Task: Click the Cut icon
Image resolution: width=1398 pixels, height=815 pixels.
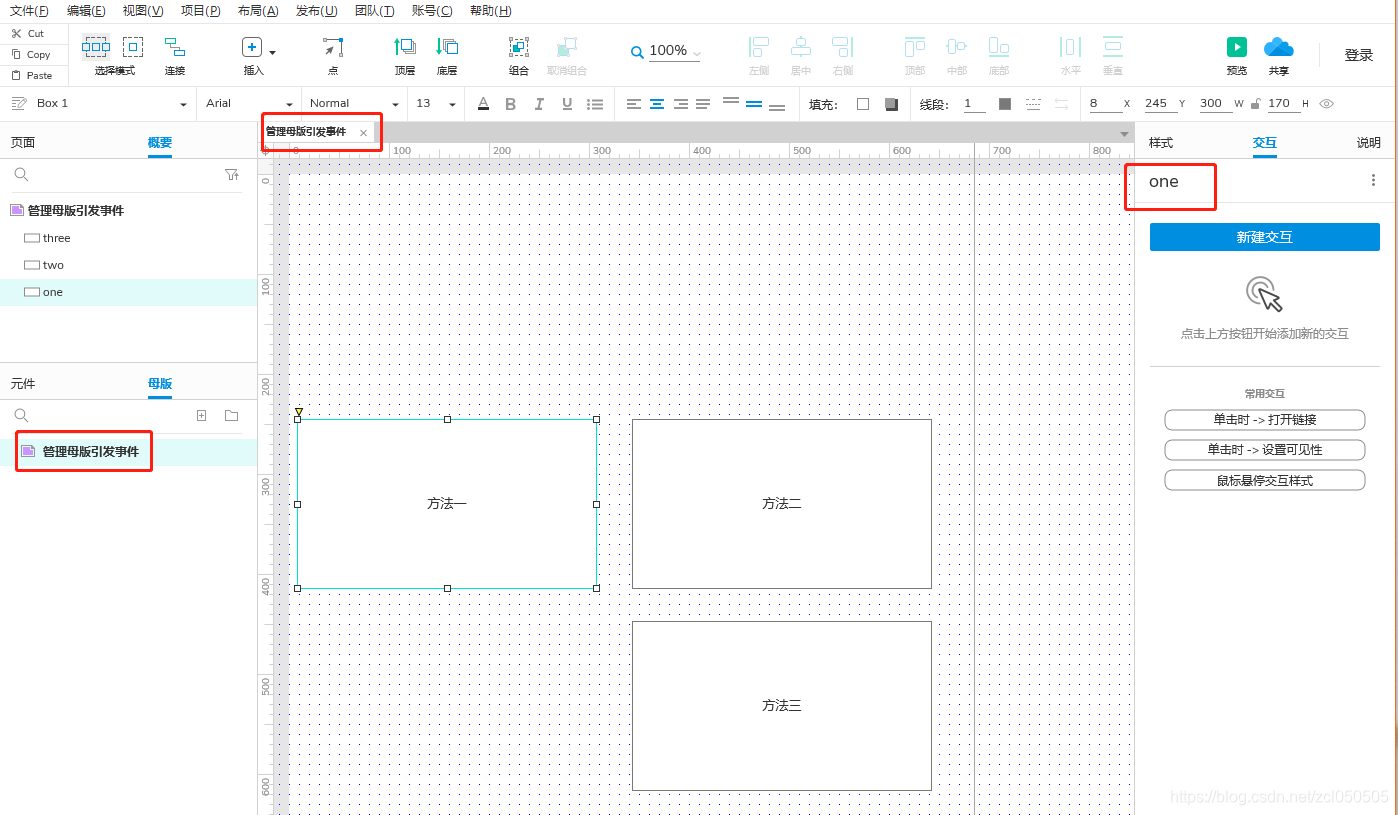Action: pyautogui.click(x=16, y=33)
